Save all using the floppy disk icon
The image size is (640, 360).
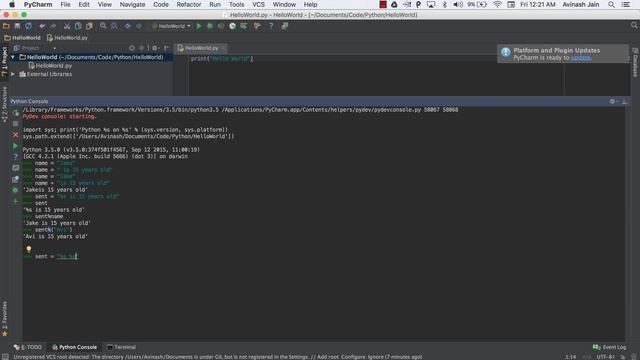click(x=17, y=26)
